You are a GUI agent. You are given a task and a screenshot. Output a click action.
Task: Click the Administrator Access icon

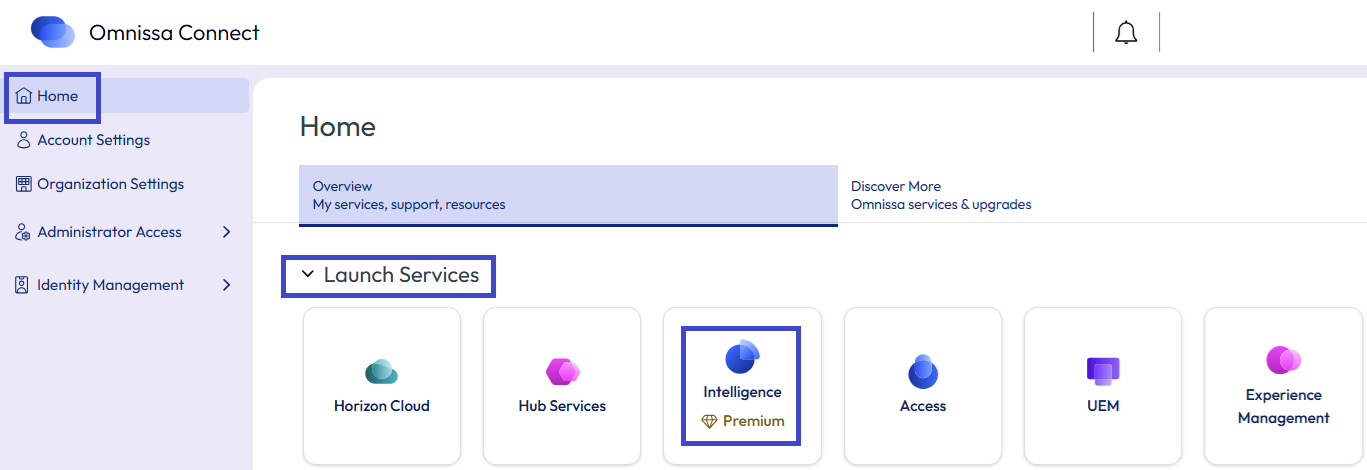[24, 232]
